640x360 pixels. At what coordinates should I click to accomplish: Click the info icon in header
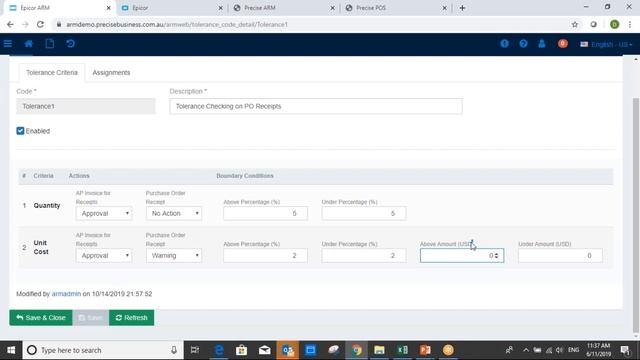tap(504, 44)
